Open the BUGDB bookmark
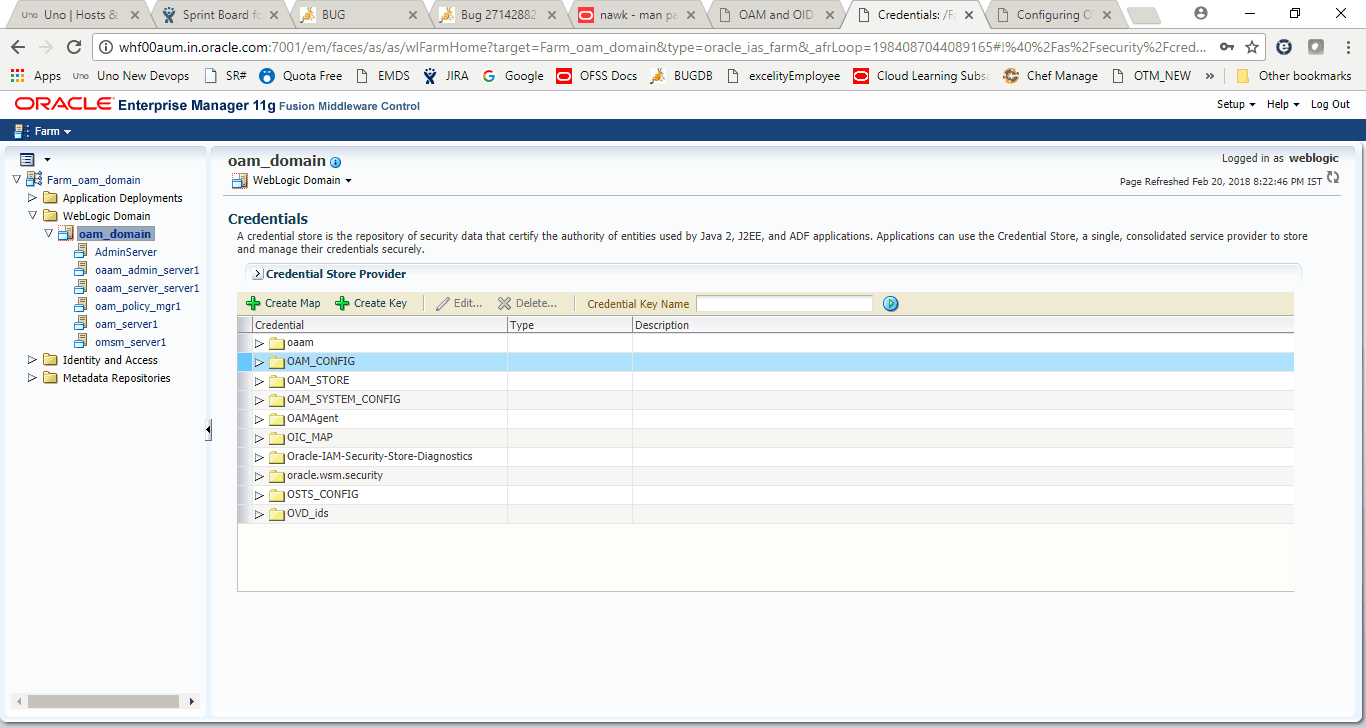The height and width of the screenshot is (728, 1366). pos(681,76)
